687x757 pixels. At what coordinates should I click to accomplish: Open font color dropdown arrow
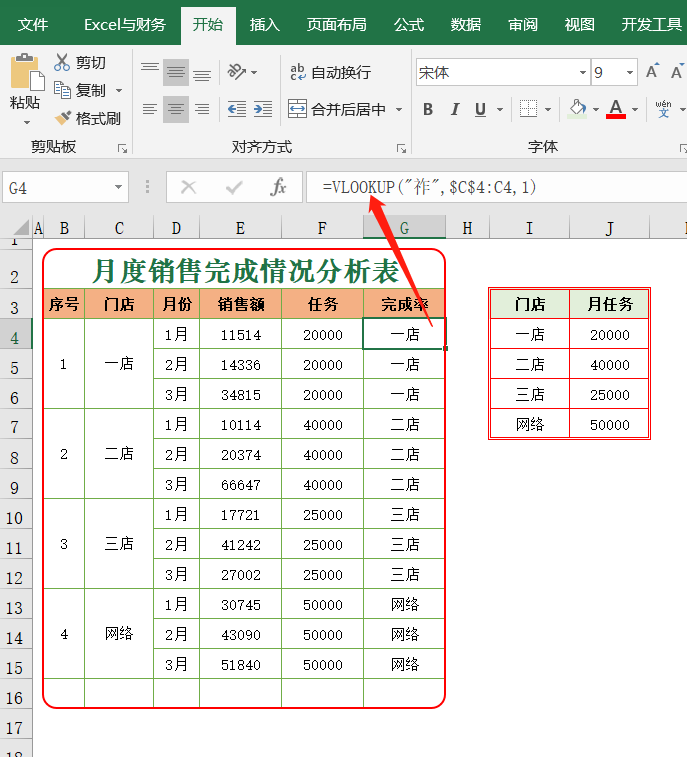click(634, 110)
